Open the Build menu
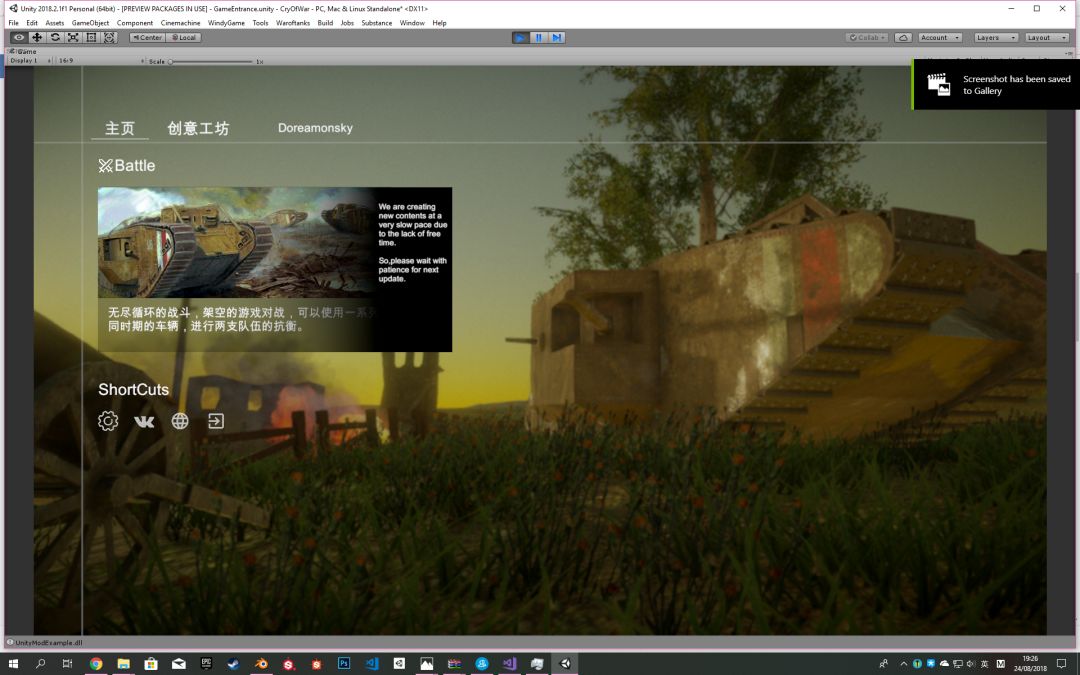 click(x=325, y=23)
